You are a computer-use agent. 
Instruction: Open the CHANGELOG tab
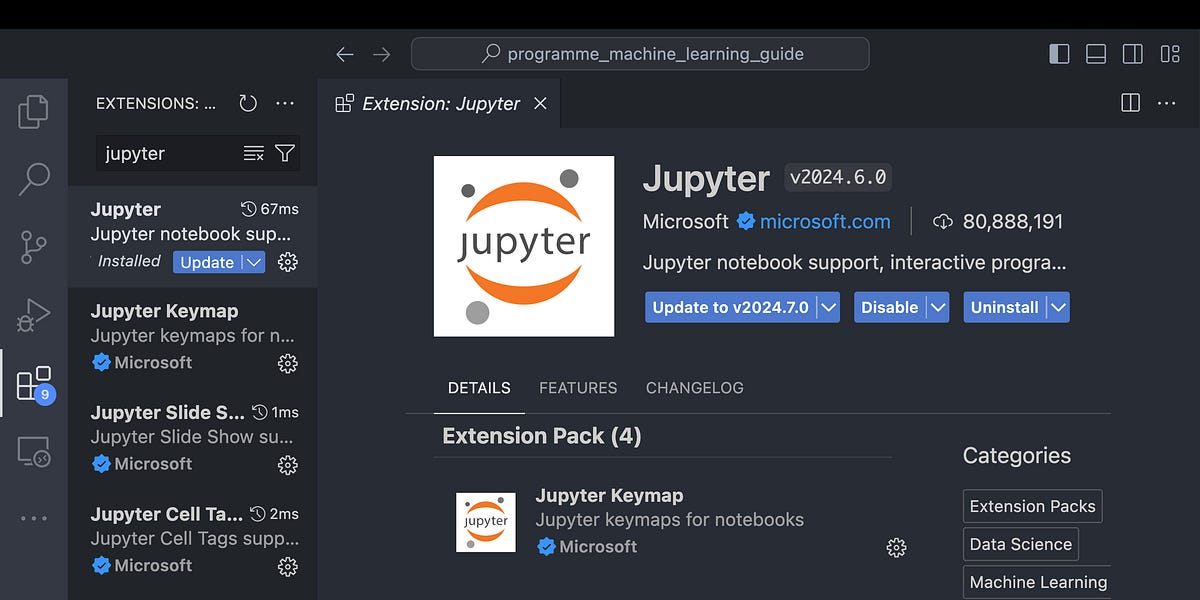click(x=694, y=388)
